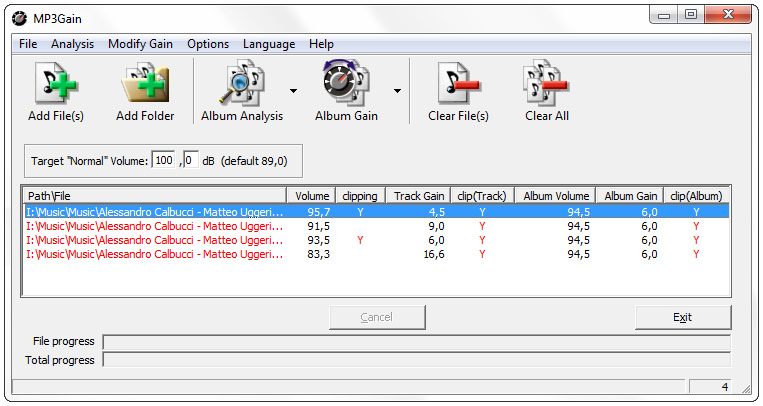This screenshot has height=406, width=763.
Task: Sort by the Album Gain column header
Action: click(x=630, y=196)
